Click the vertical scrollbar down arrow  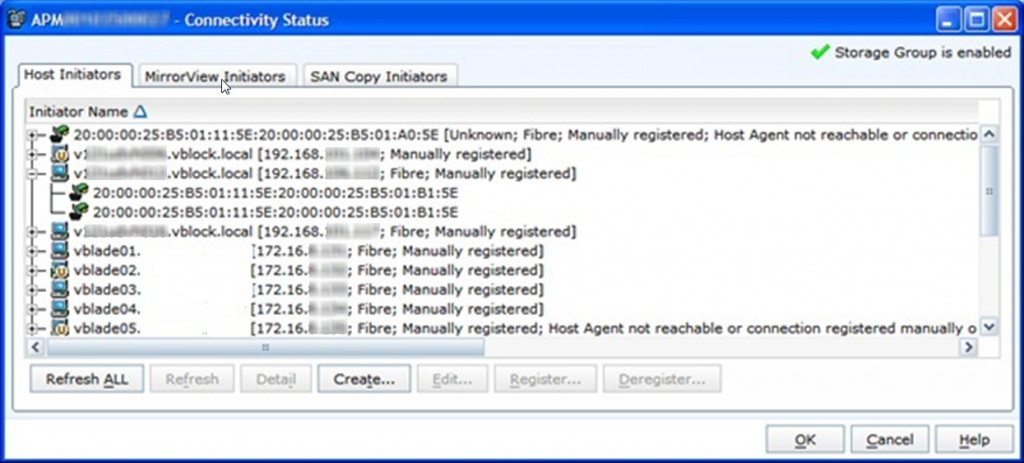[x=989, y=327]
